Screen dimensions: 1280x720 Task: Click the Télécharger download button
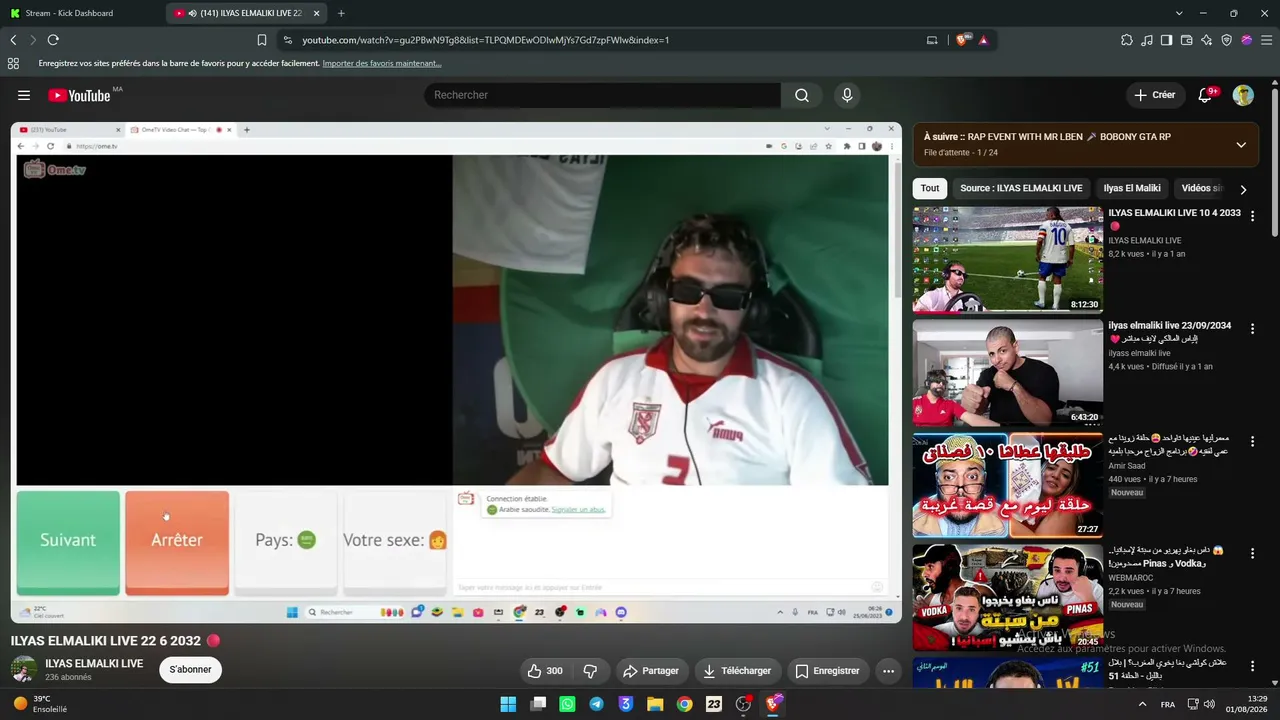[737, 671]
